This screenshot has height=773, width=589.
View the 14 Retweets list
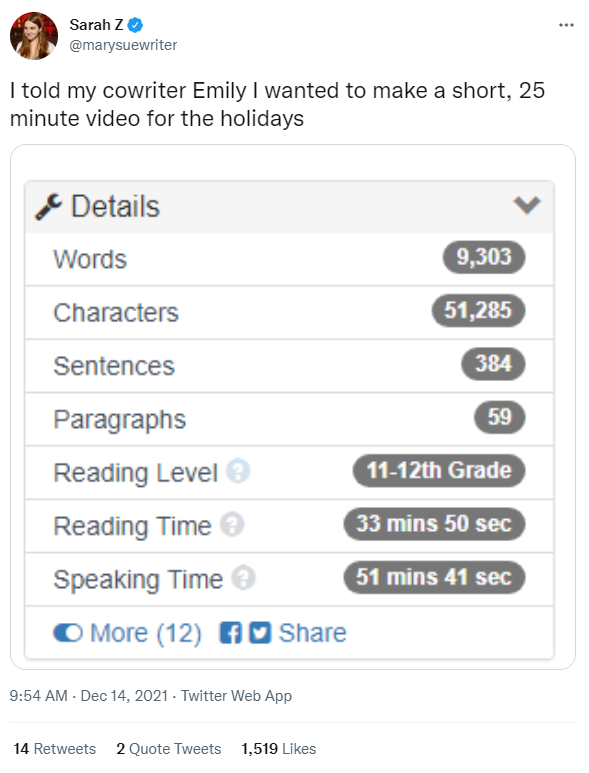[x=55, y=748]
